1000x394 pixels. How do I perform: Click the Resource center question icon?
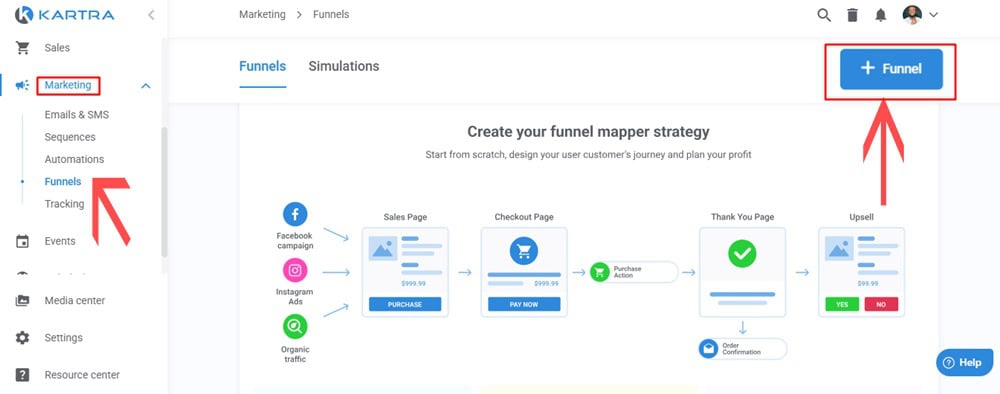pyautogui.click(x=22, y=375)
